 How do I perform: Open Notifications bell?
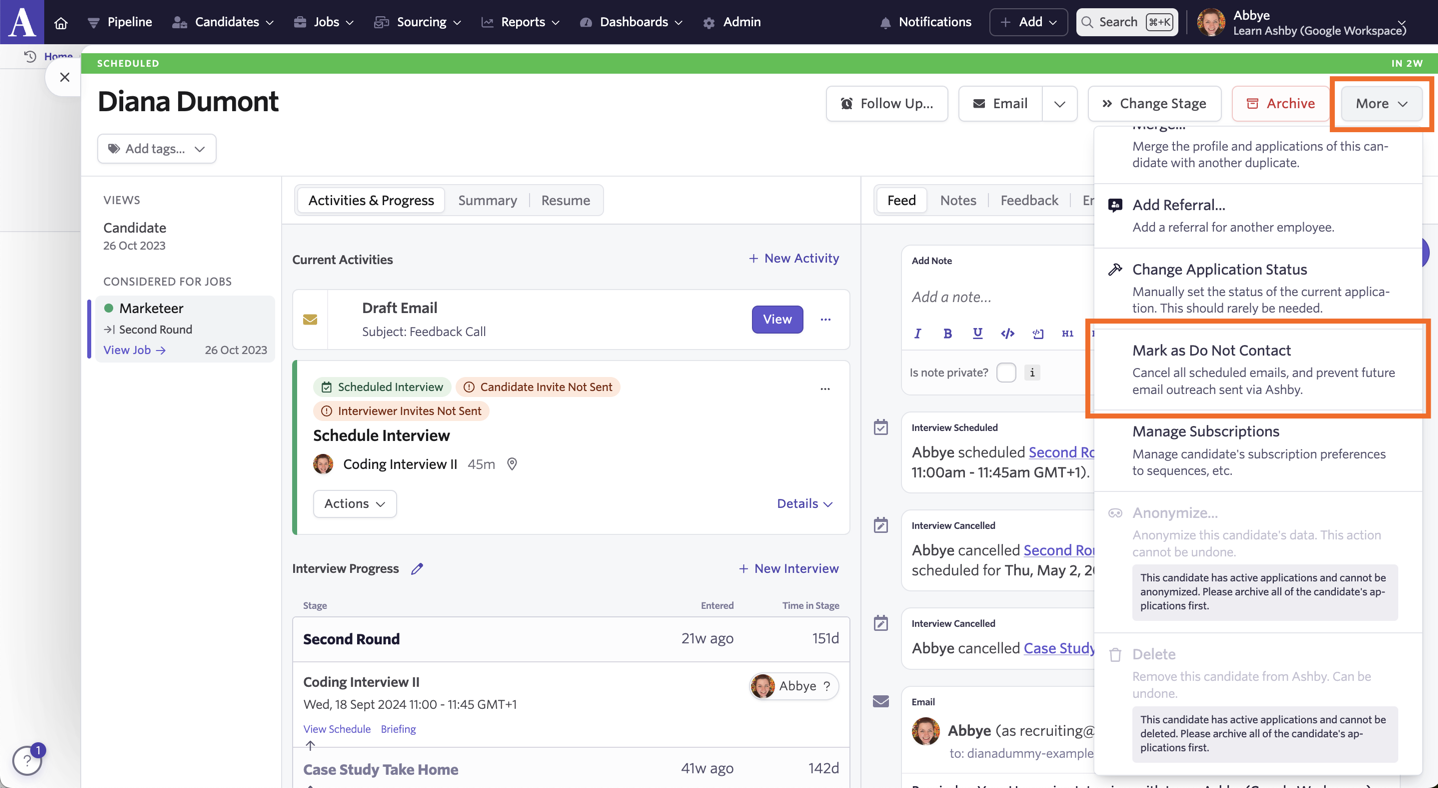(x=925, y=22)
